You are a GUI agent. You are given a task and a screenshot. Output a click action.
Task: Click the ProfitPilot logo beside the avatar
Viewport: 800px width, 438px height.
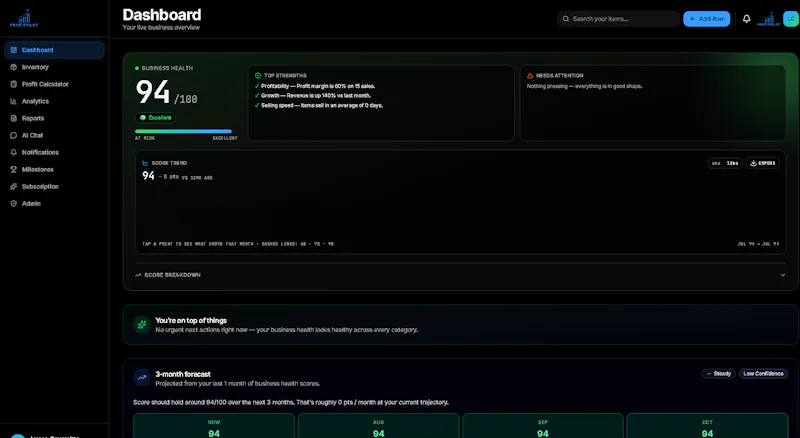click(x=768, y=19)
